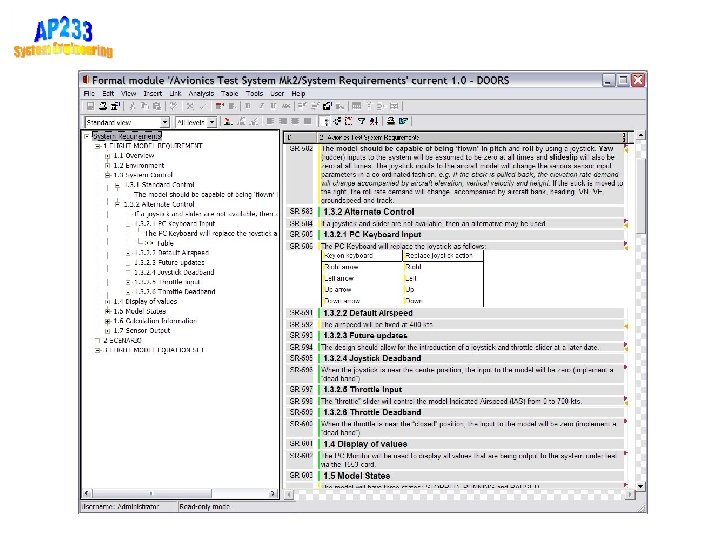
Task: Click the filter funnel icon
Action: click(x=361, y=121)
